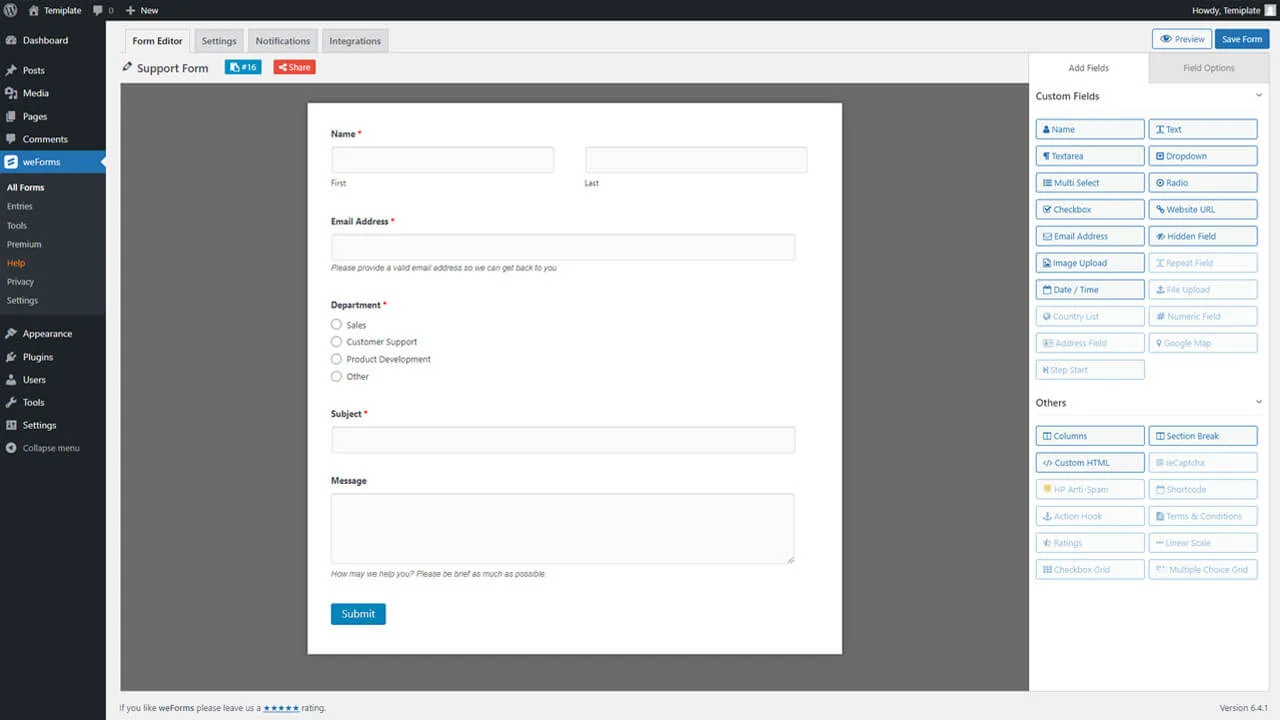Select Product Development radio option

point(336,359)
